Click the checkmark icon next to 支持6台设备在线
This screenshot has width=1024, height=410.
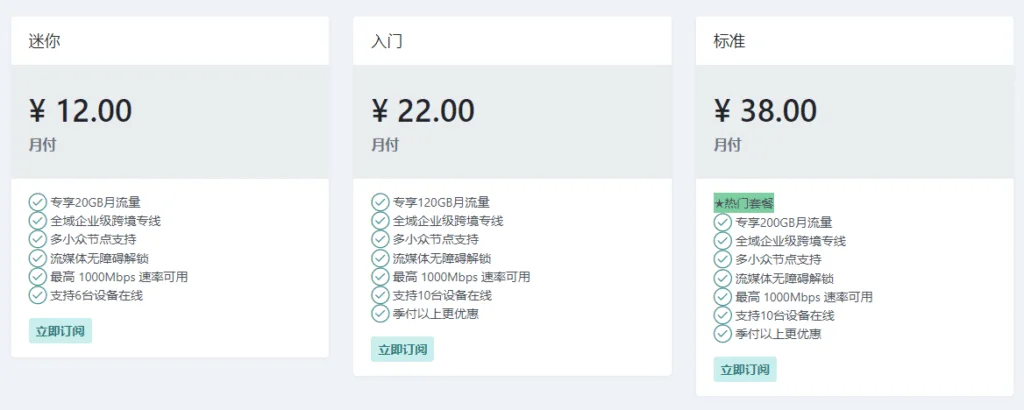[x=38, y=295]
